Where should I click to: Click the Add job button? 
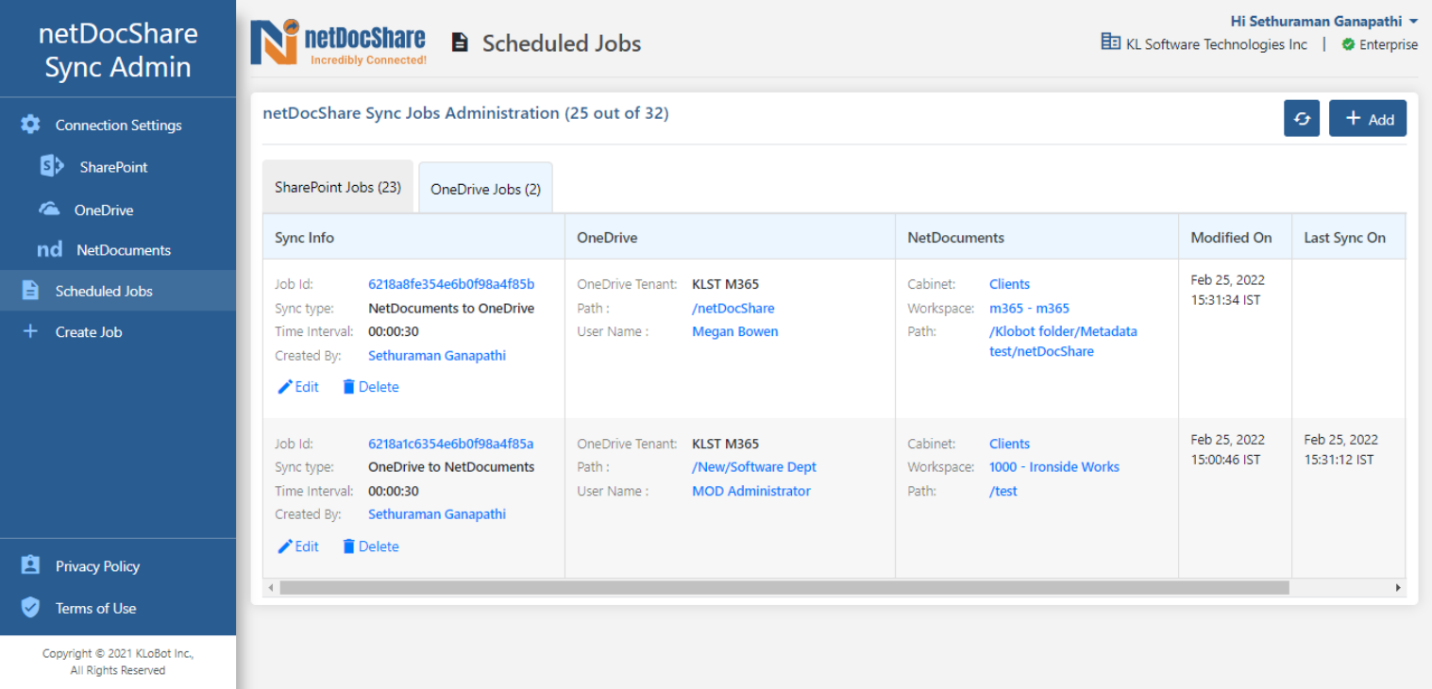(x=1368, y=118)
